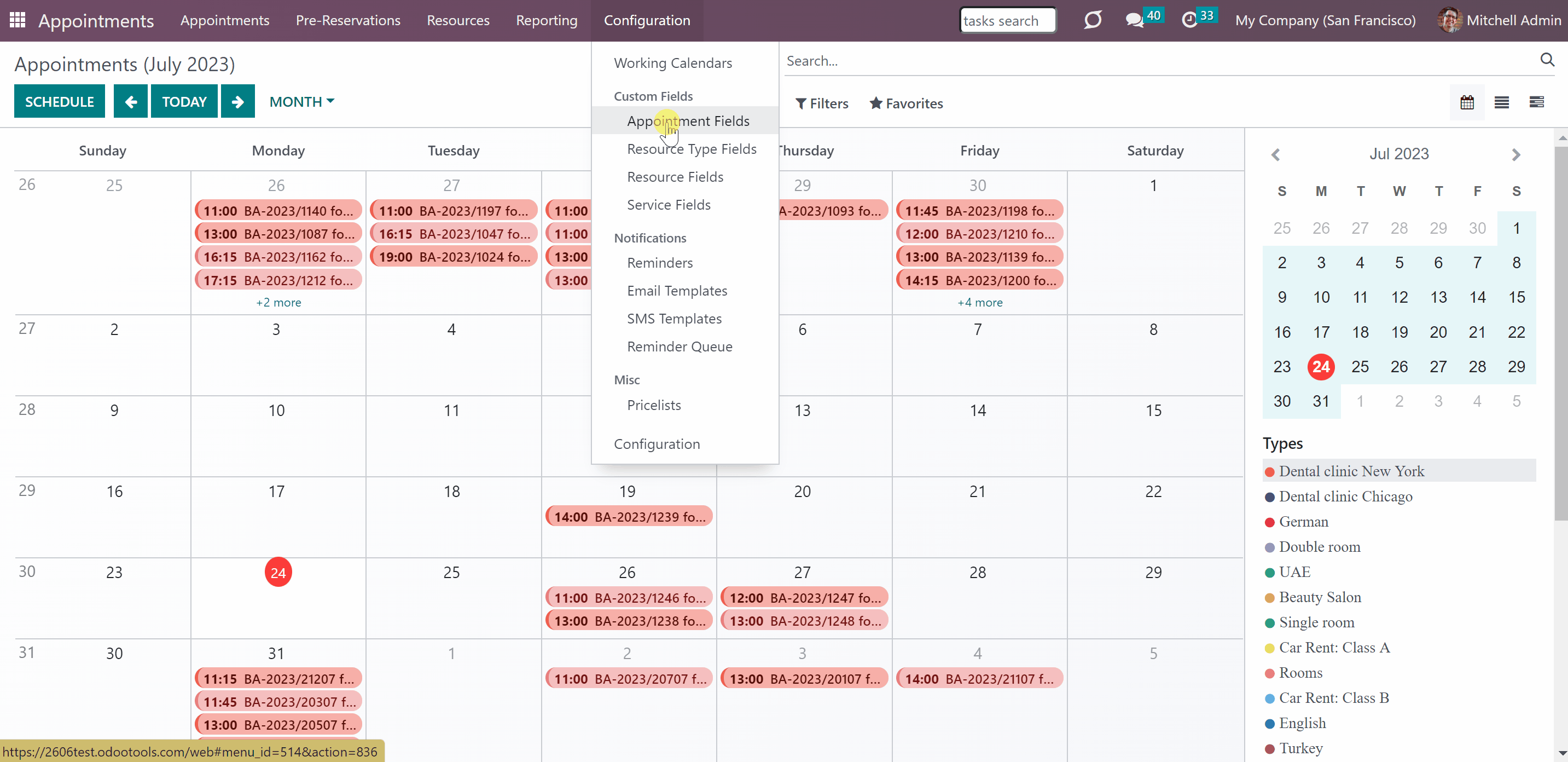The width and height of the screenshot is (1568, 762).
Task: Click the Beauty Salon color dot
Action: point(1269,598)
